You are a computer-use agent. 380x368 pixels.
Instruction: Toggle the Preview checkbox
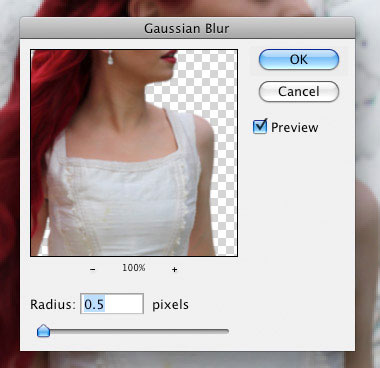[260, 127]
